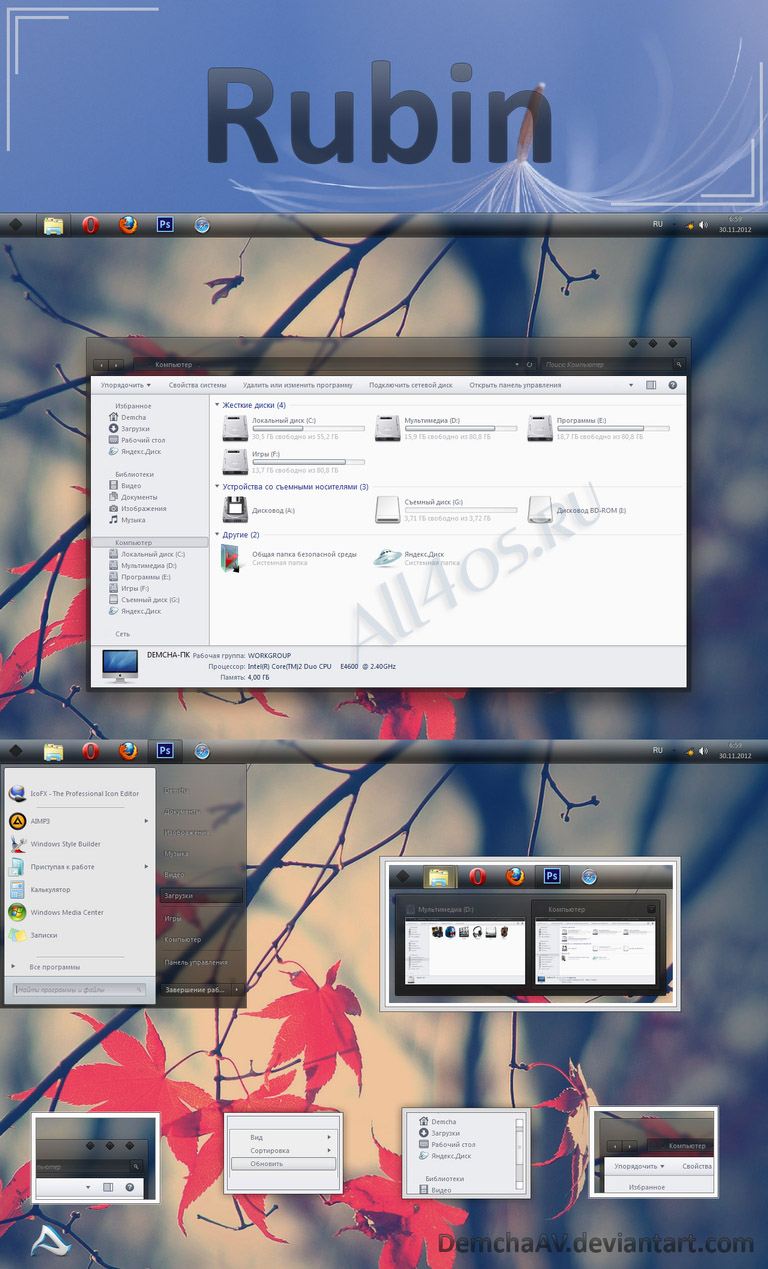Viewport: 768px width, 1269px height.
Task: Choose Обновить in the context menu
Action: point(283,1164)
